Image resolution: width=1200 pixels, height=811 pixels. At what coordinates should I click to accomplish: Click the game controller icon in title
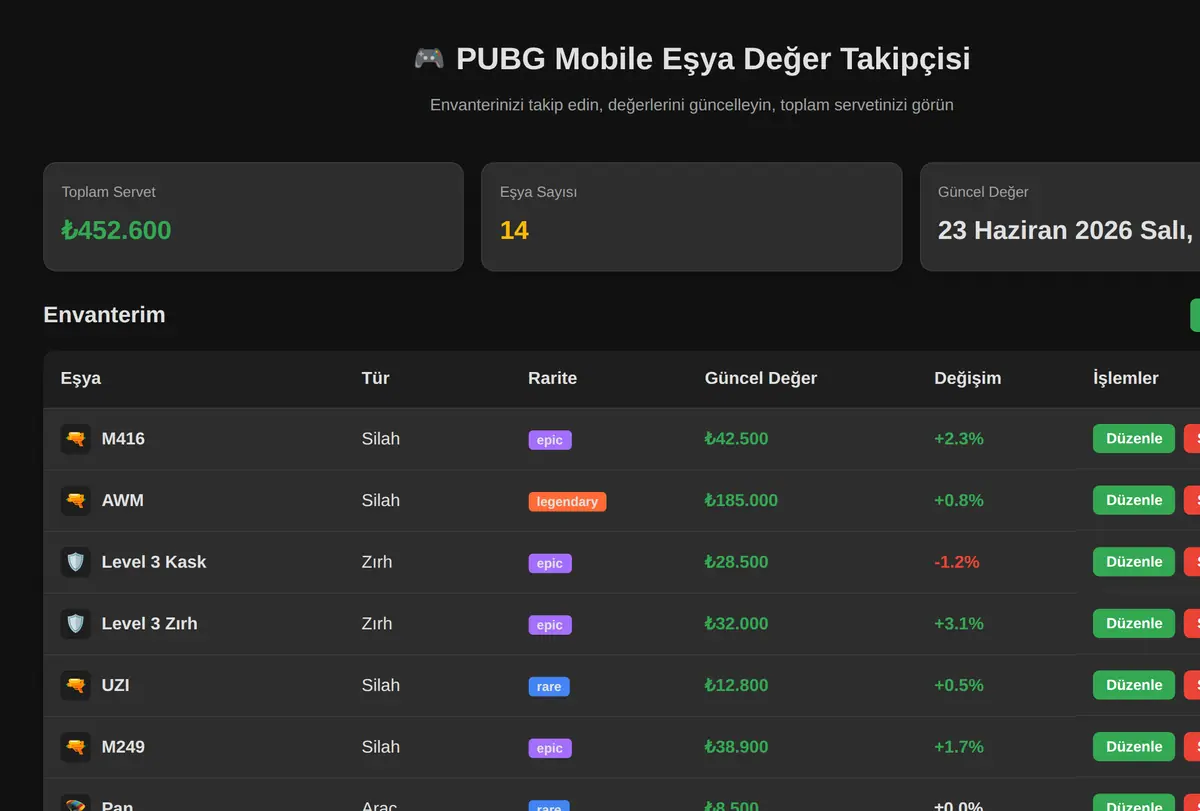429,58
